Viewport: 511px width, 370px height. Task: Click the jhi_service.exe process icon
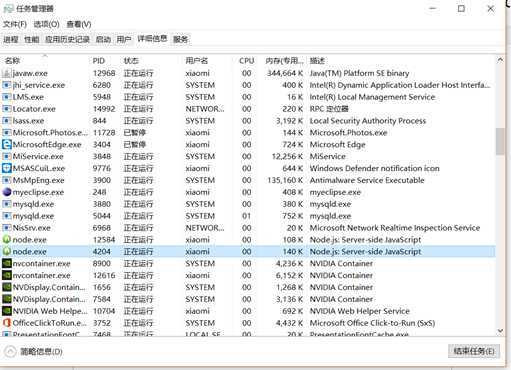[6, 85]
